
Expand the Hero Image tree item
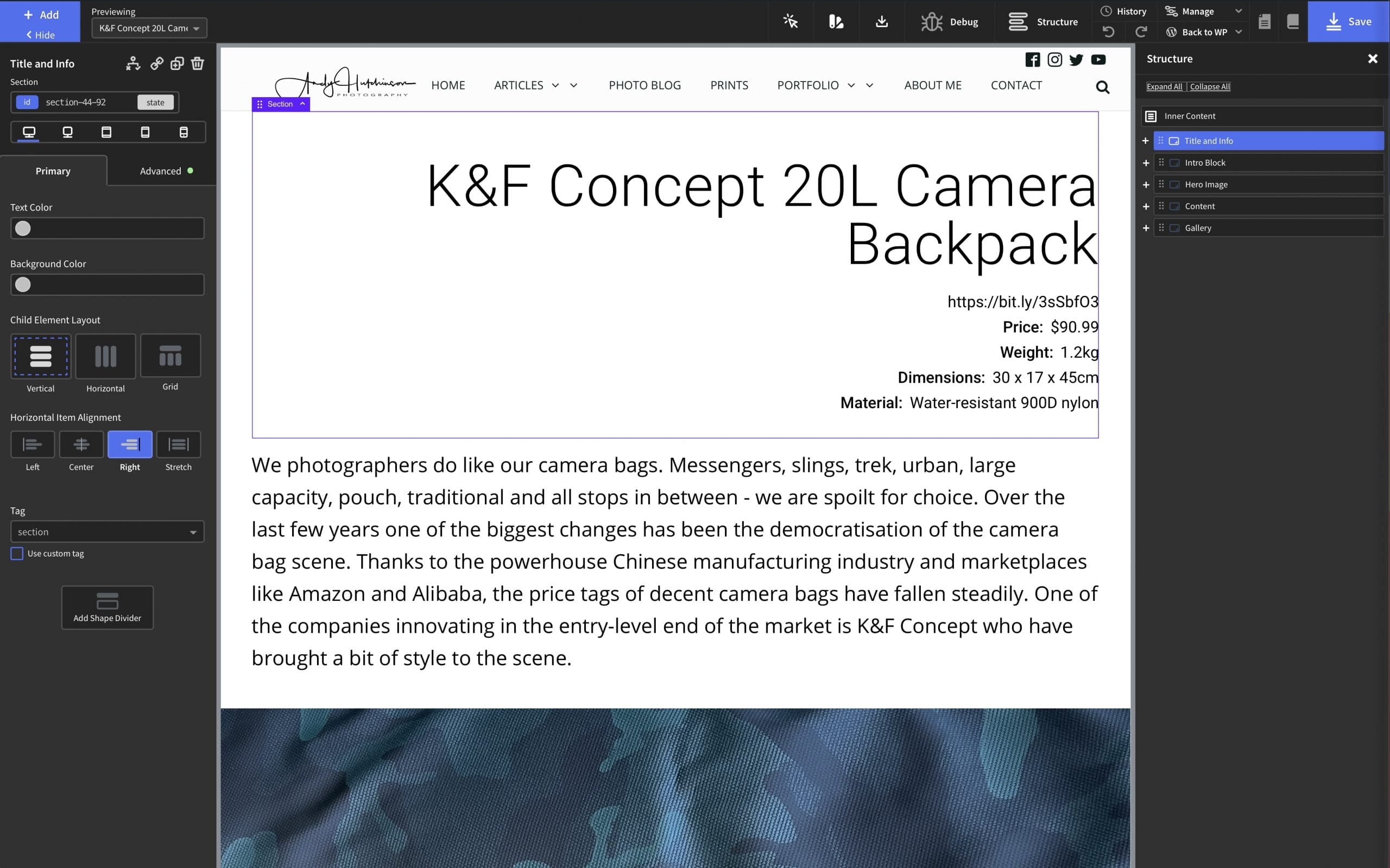tap(1146, 185)
